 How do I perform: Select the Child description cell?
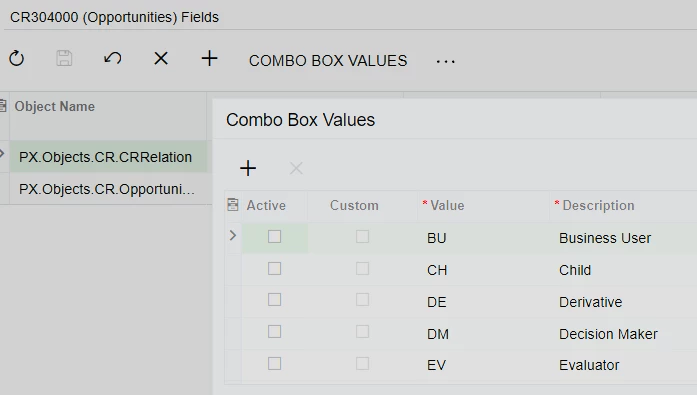(623, 270)
